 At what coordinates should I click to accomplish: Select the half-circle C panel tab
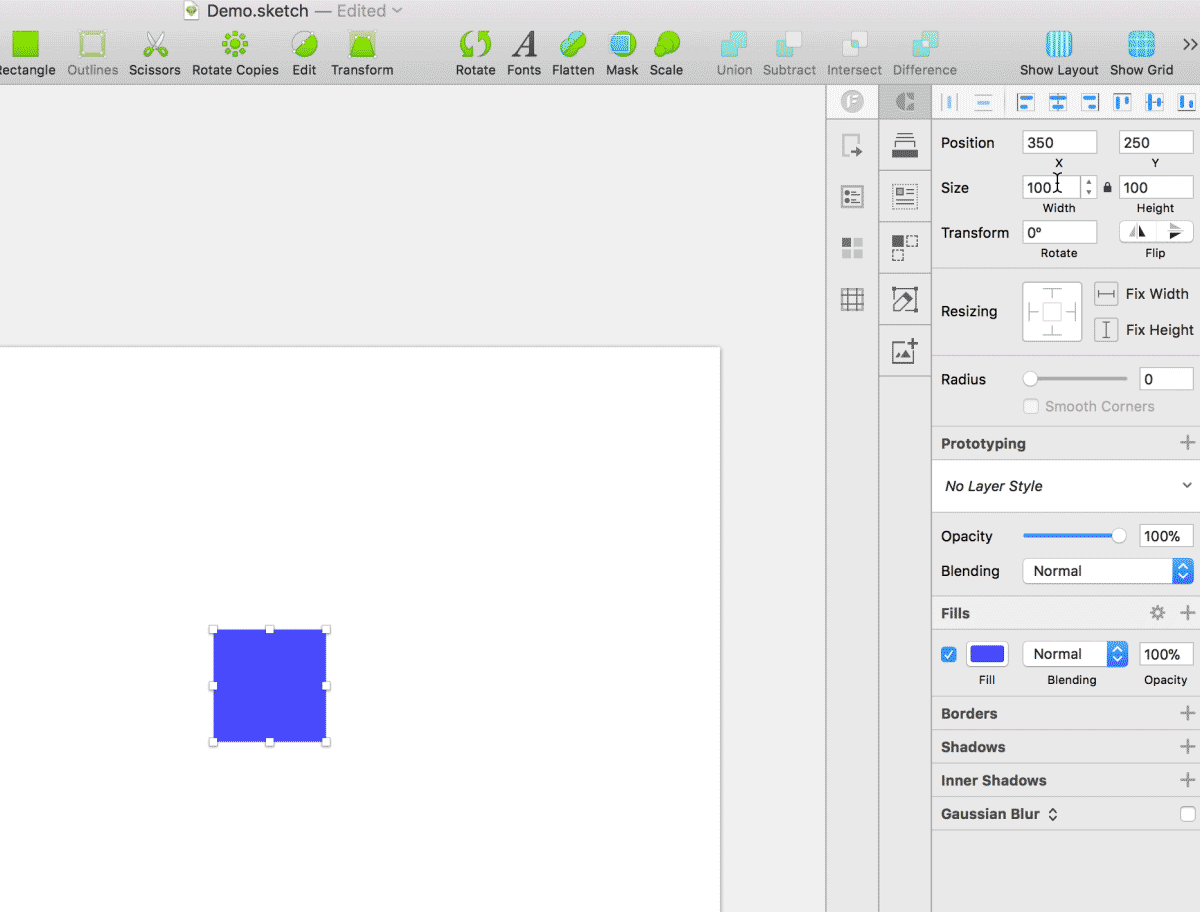tap(905, 102)
